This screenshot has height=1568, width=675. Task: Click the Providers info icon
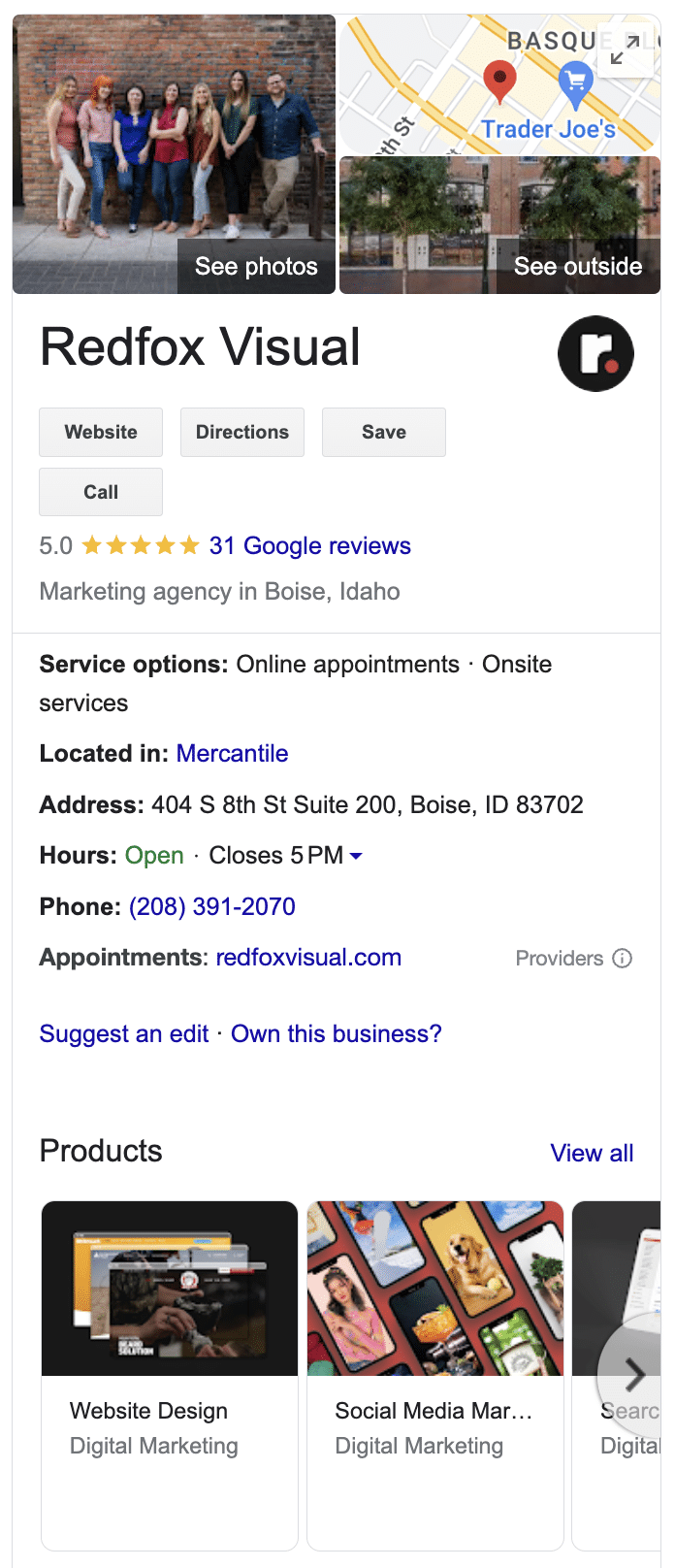(x=625, y=958)
